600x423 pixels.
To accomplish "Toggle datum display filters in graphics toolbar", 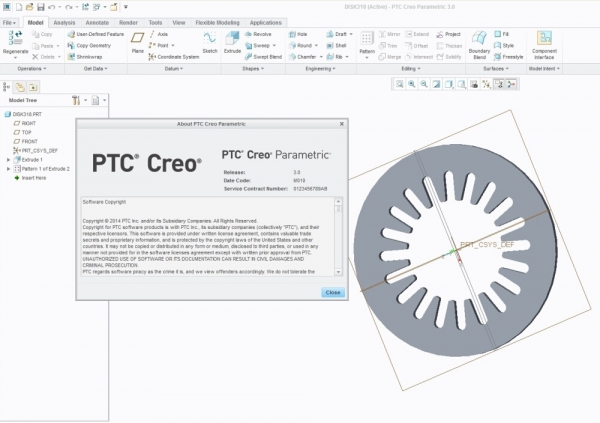I will [486, 84].
